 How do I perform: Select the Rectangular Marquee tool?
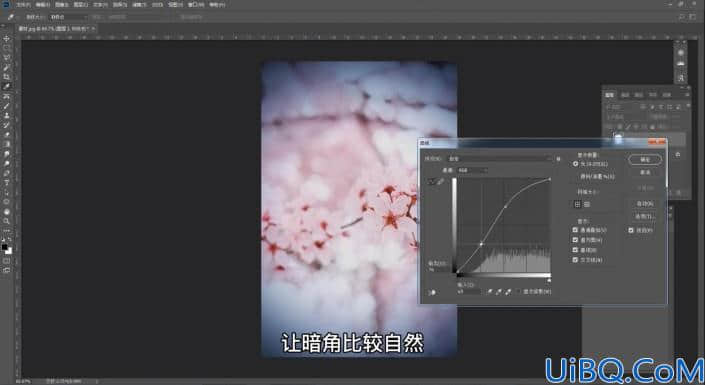coord(6,48)
